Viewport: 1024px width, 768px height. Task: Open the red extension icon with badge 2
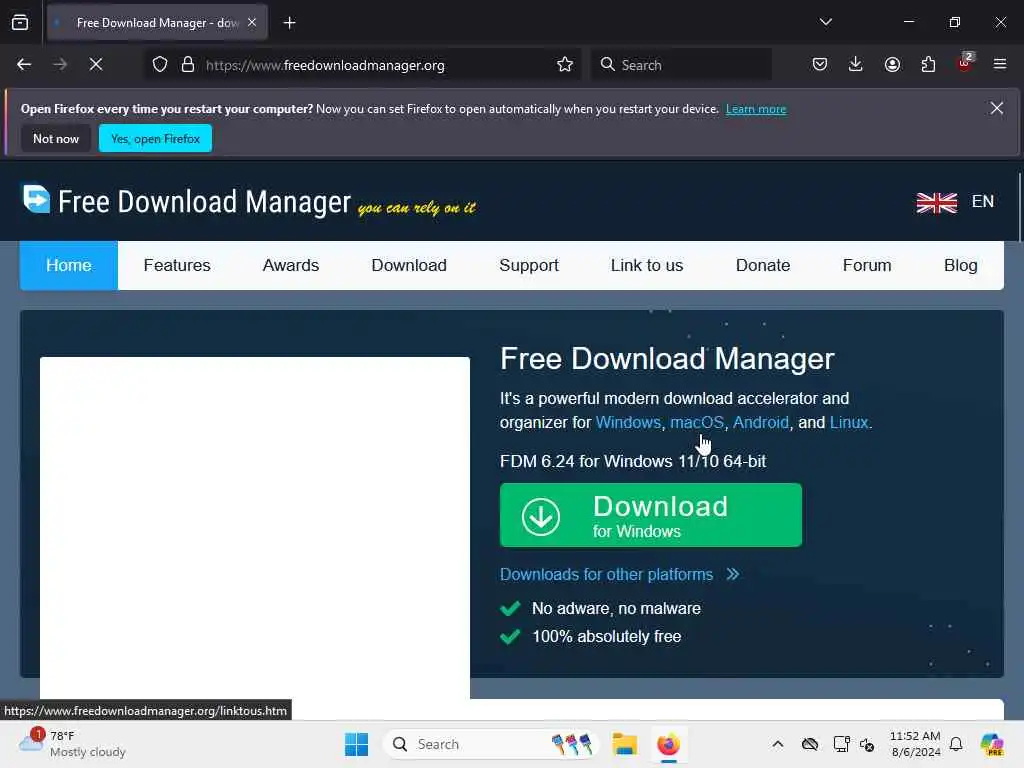point(965,63)
